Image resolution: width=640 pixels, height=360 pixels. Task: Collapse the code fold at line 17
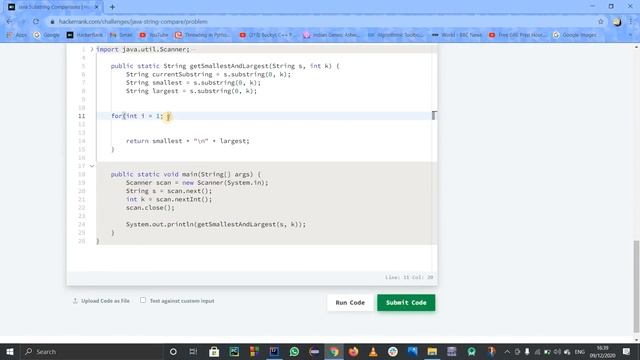92,166
